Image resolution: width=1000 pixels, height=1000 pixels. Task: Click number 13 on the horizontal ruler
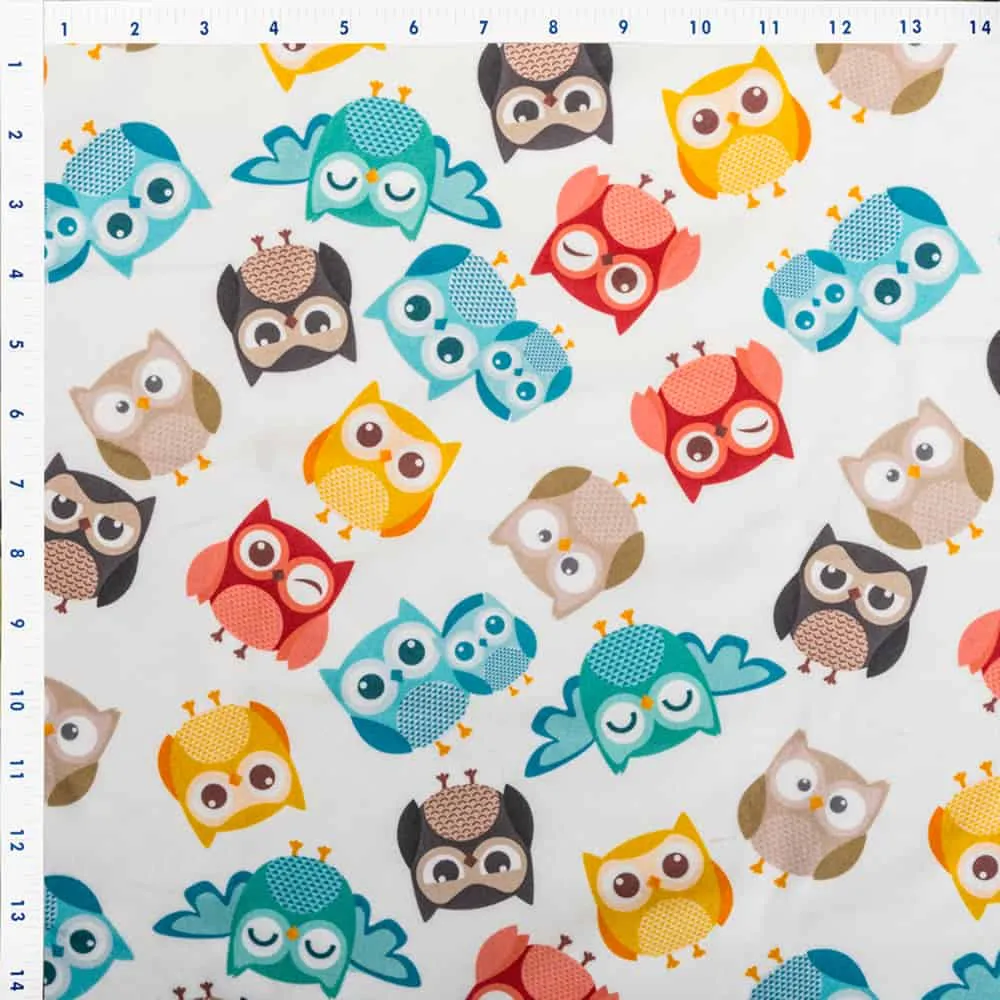[x=911, y=27]
